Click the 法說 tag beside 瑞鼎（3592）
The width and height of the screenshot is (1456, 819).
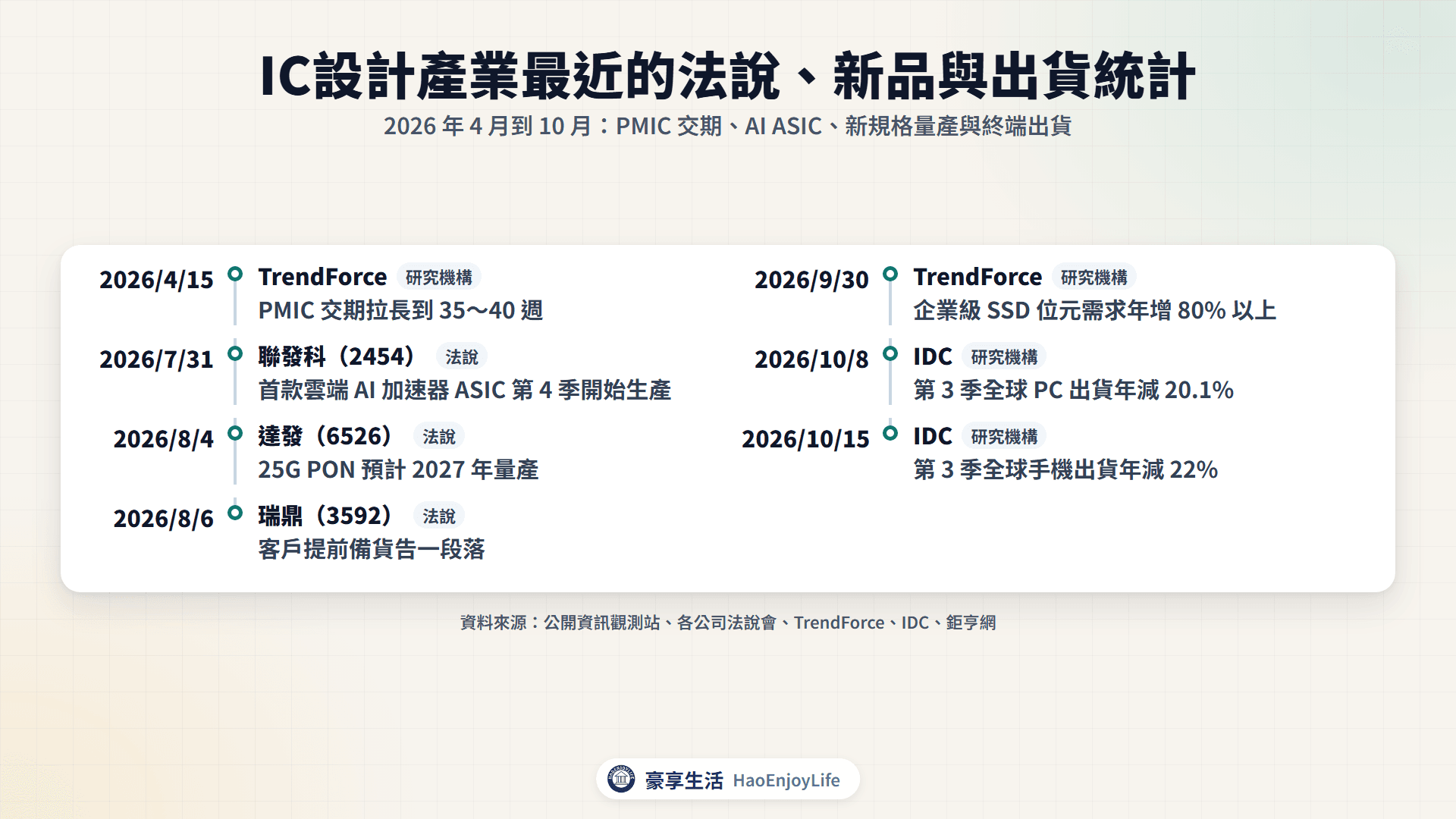(439, 516)
